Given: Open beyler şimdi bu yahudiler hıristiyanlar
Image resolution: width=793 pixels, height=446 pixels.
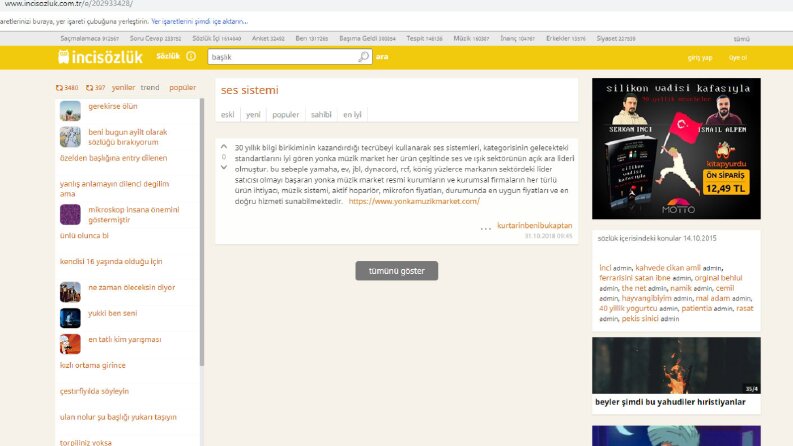Looking at the screenshot, I should tap(670, 402).
